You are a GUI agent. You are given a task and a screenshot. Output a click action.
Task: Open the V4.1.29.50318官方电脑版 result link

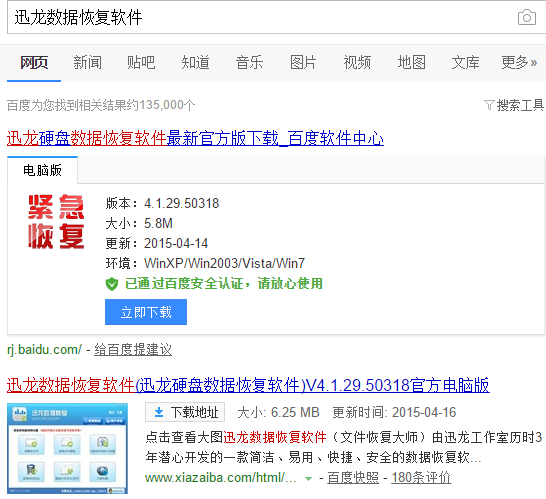[248, 385]
